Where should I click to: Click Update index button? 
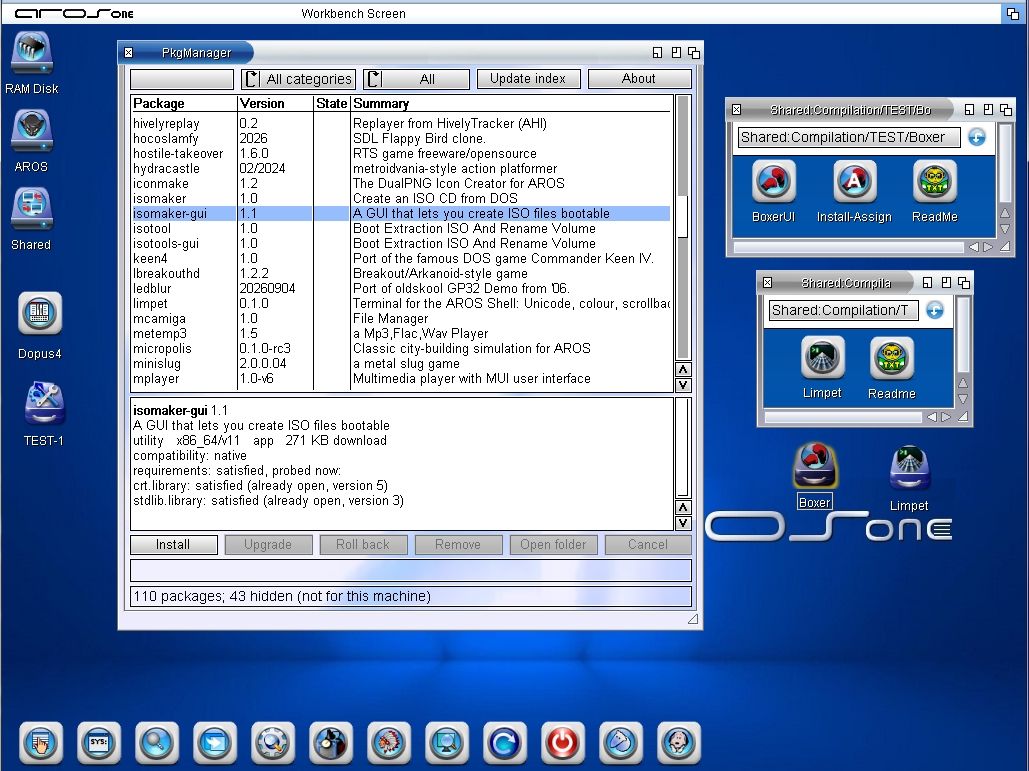528,79
